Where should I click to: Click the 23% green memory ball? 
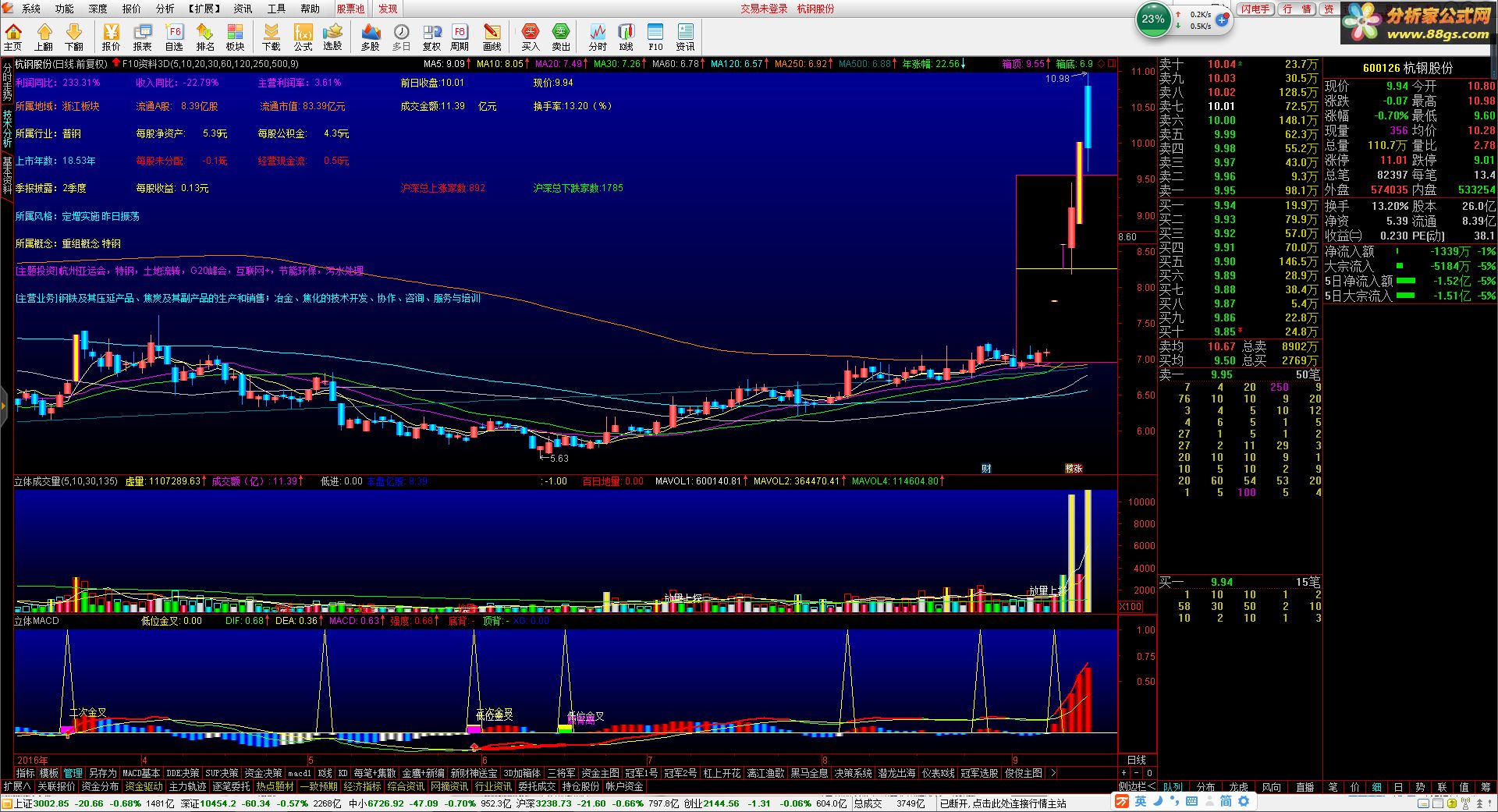tap(1153, 20)
